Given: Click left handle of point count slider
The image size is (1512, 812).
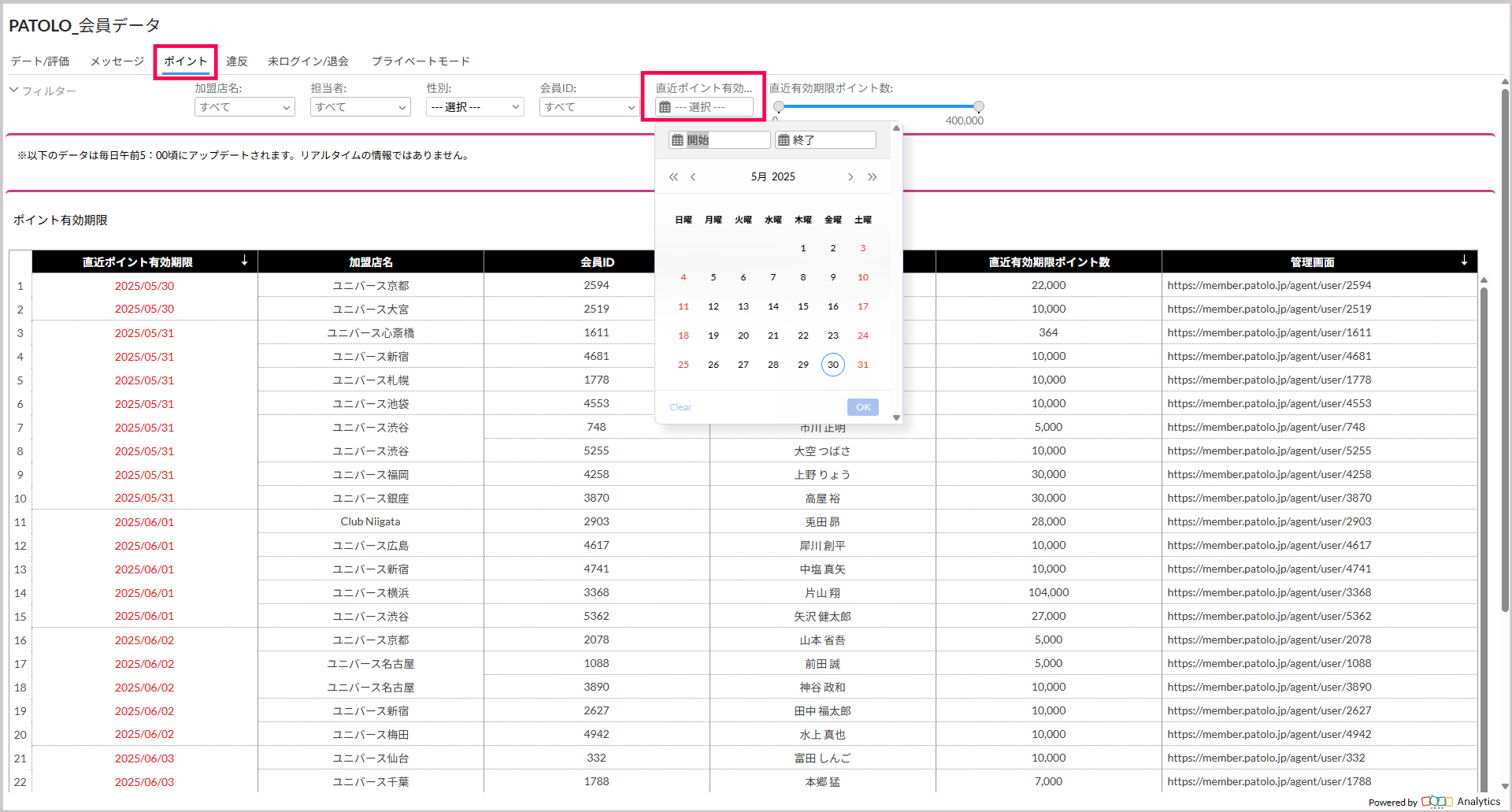Looking at the screenshot, I should click(779, 106).
